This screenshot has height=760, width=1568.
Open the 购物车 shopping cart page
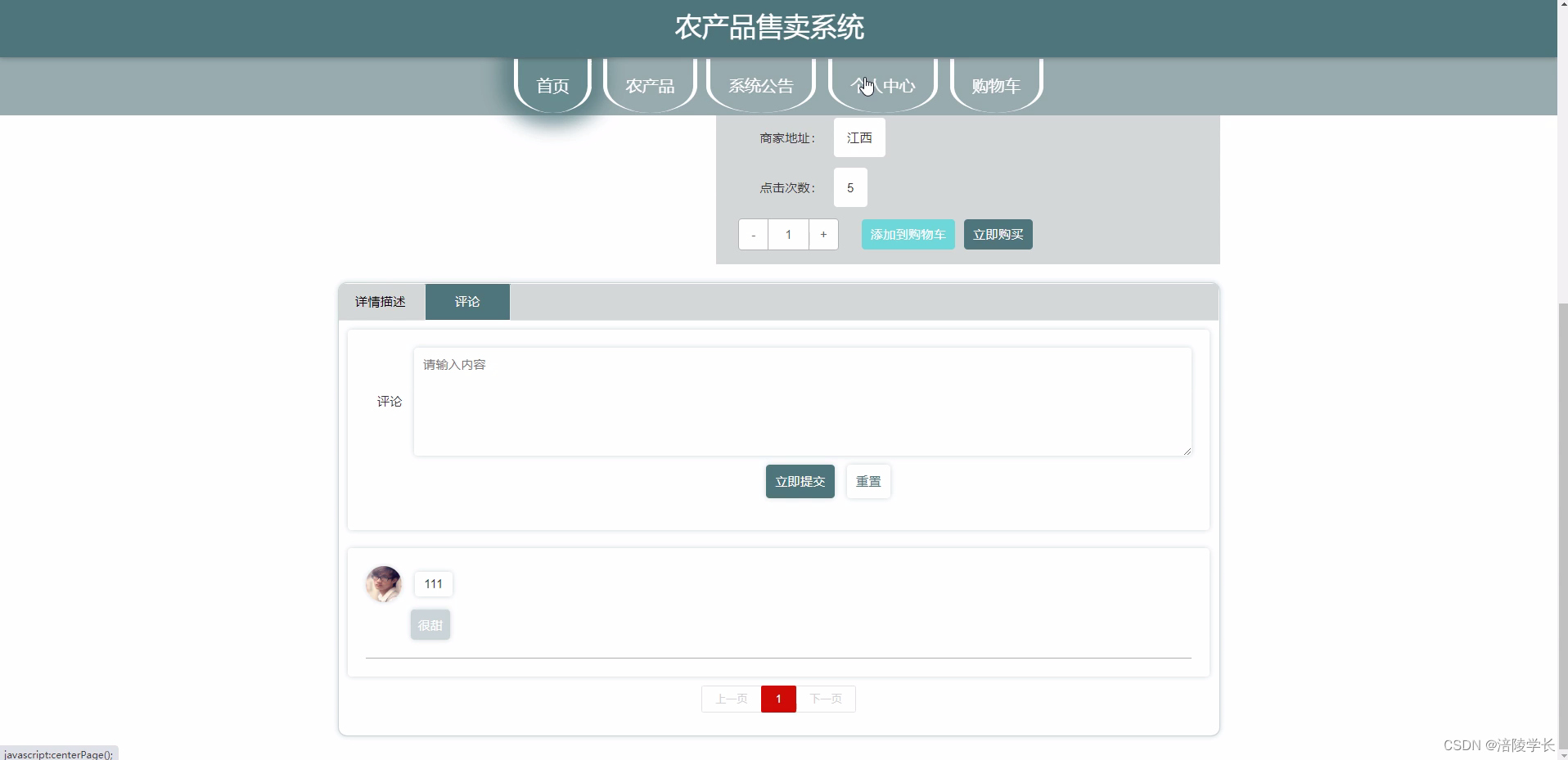[x=995, y=85]
